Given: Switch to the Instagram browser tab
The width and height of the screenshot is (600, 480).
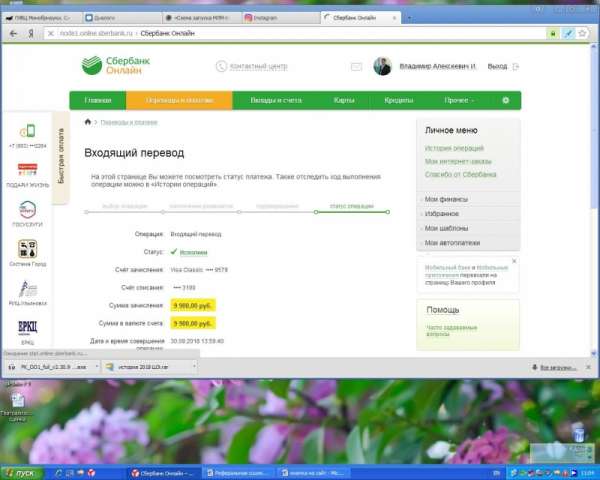Looking at the screenshot, I should coord(280,18).
